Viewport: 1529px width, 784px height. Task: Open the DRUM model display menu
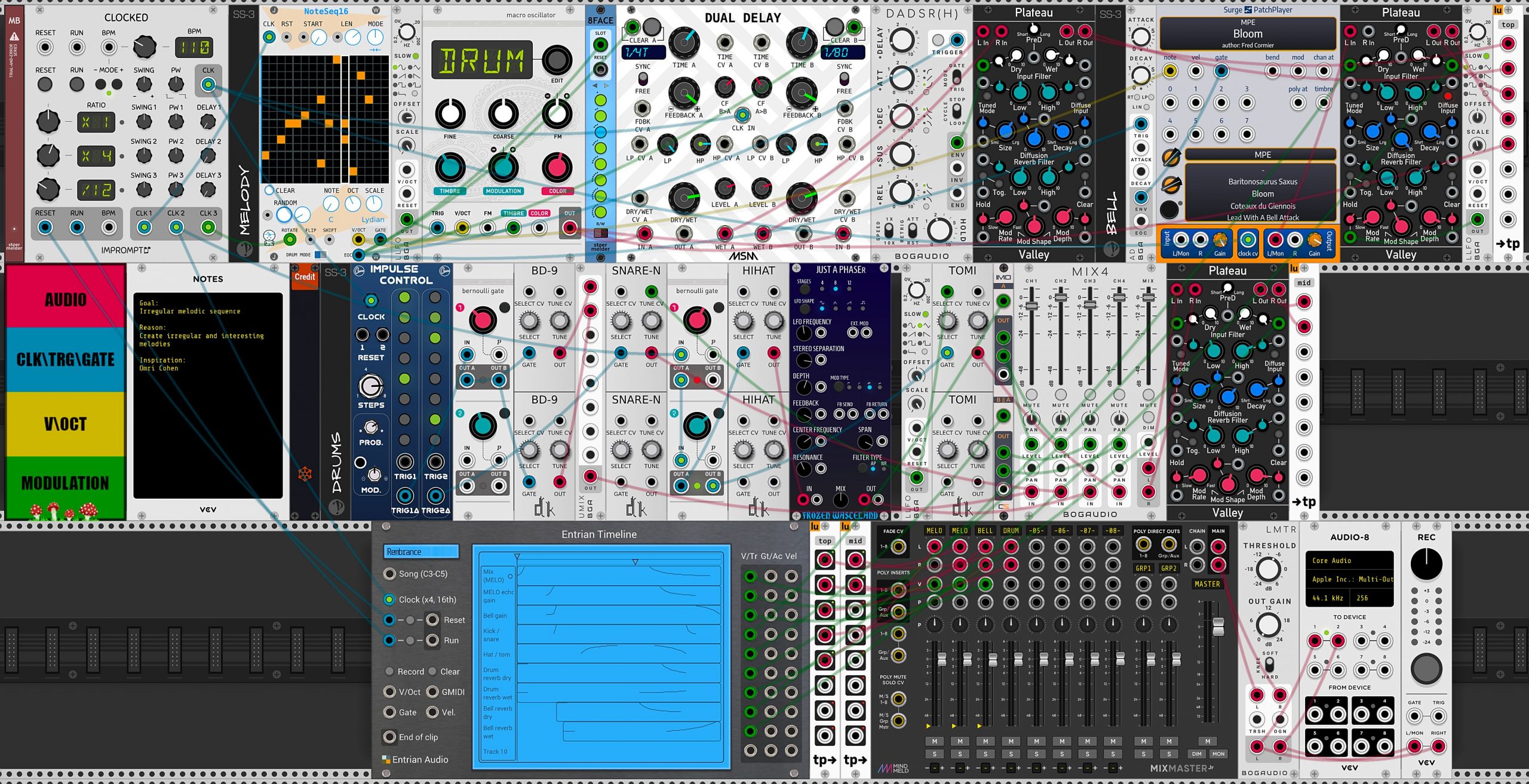(x=481, y=60)
